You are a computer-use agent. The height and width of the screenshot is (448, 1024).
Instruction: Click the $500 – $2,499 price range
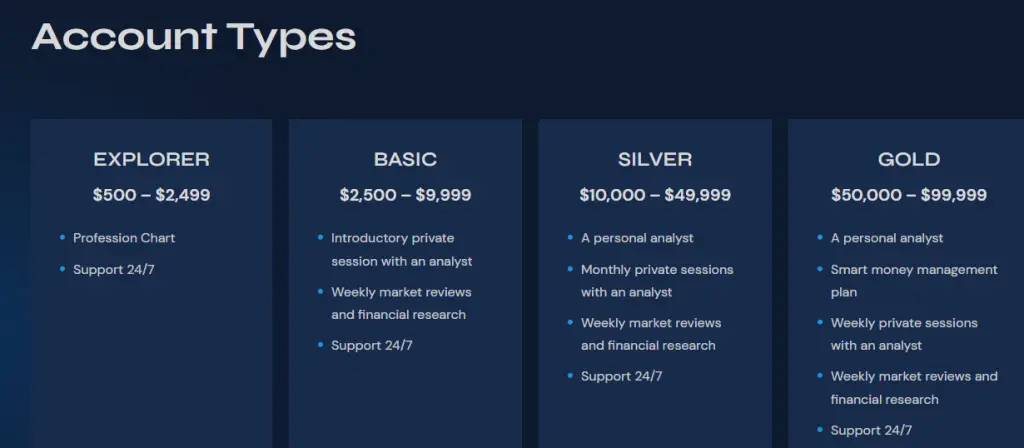pos(152,195)
